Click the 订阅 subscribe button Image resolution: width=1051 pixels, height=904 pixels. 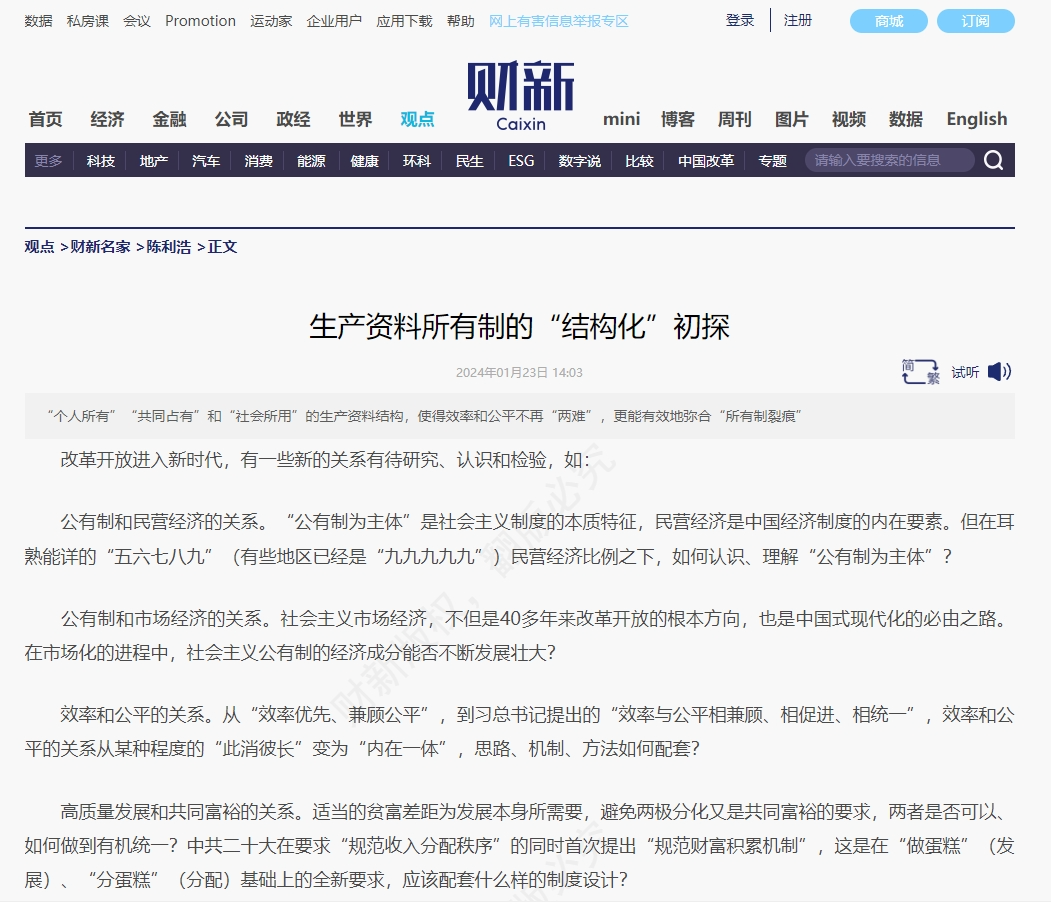coord(975,20)
